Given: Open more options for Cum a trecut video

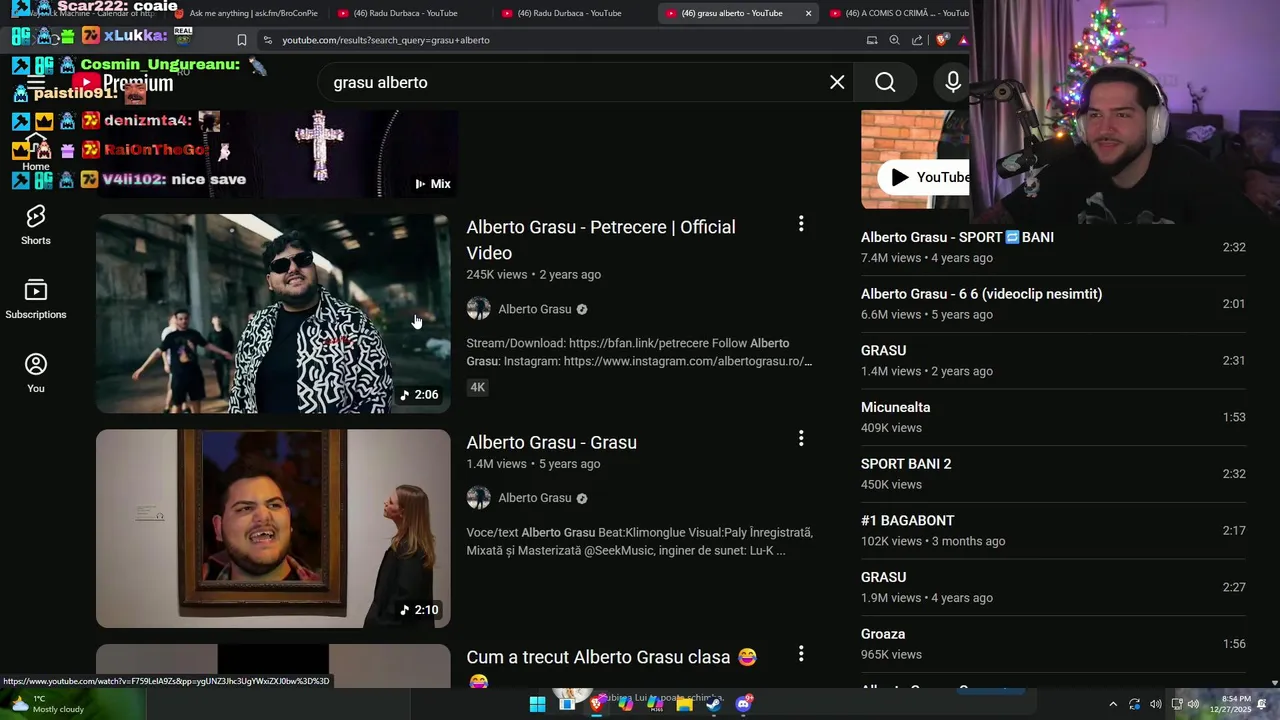Looking at the screenshot, I should click(801, 654).
